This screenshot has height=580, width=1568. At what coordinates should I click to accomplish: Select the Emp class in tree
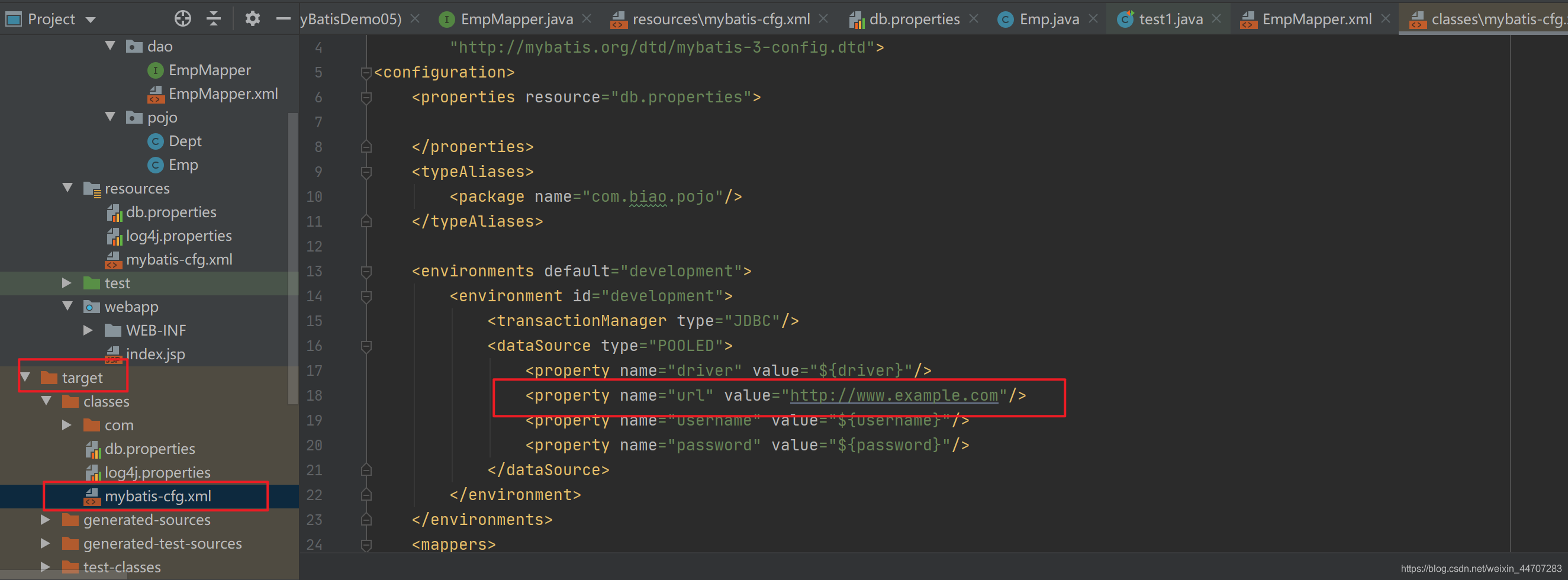click(173, 165)
